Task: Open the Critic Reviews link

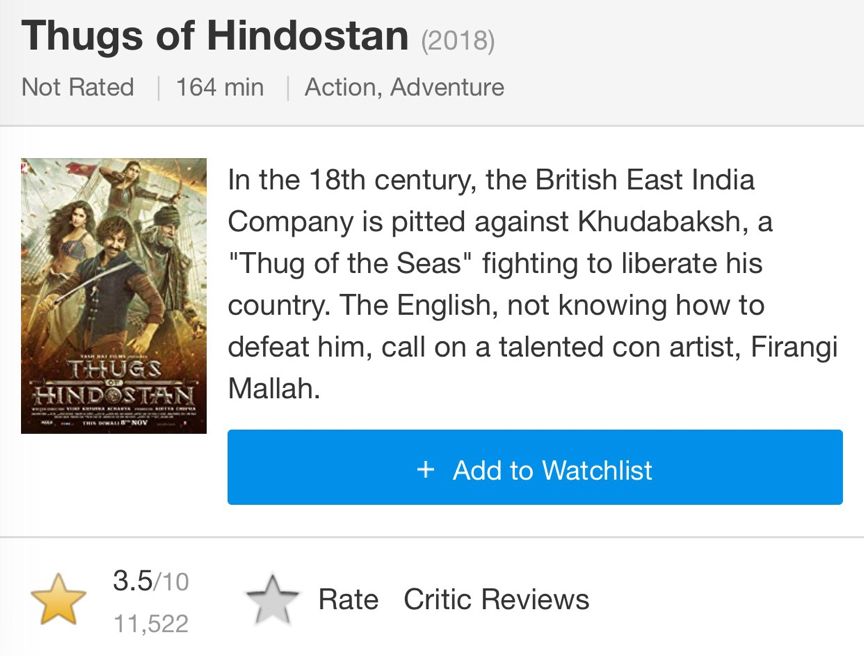Action: [x=496, y=600]
